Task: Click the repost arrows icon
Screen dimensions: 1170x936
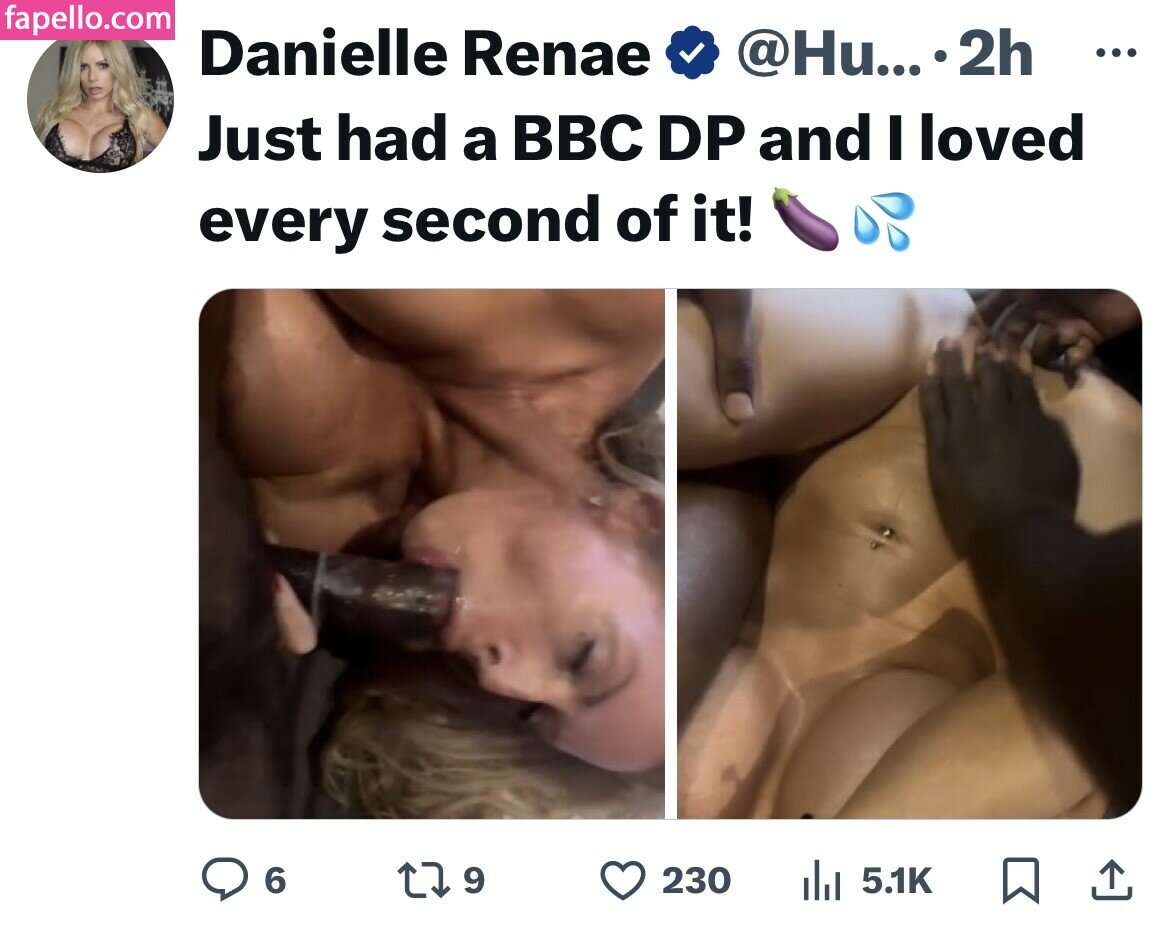Action: [423, 880]
